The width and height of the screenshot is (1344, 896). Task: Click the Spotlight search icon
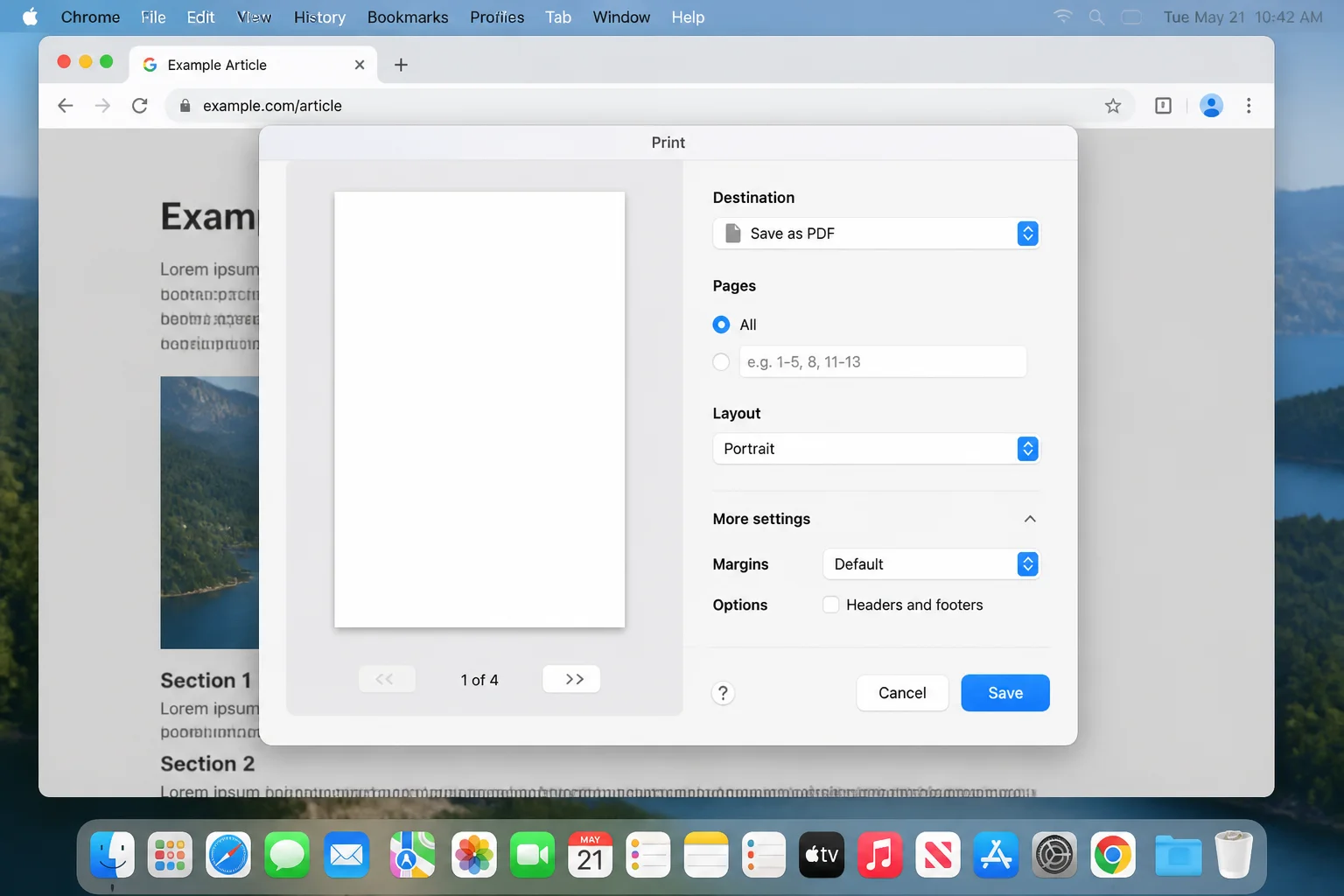[1096, 17]
